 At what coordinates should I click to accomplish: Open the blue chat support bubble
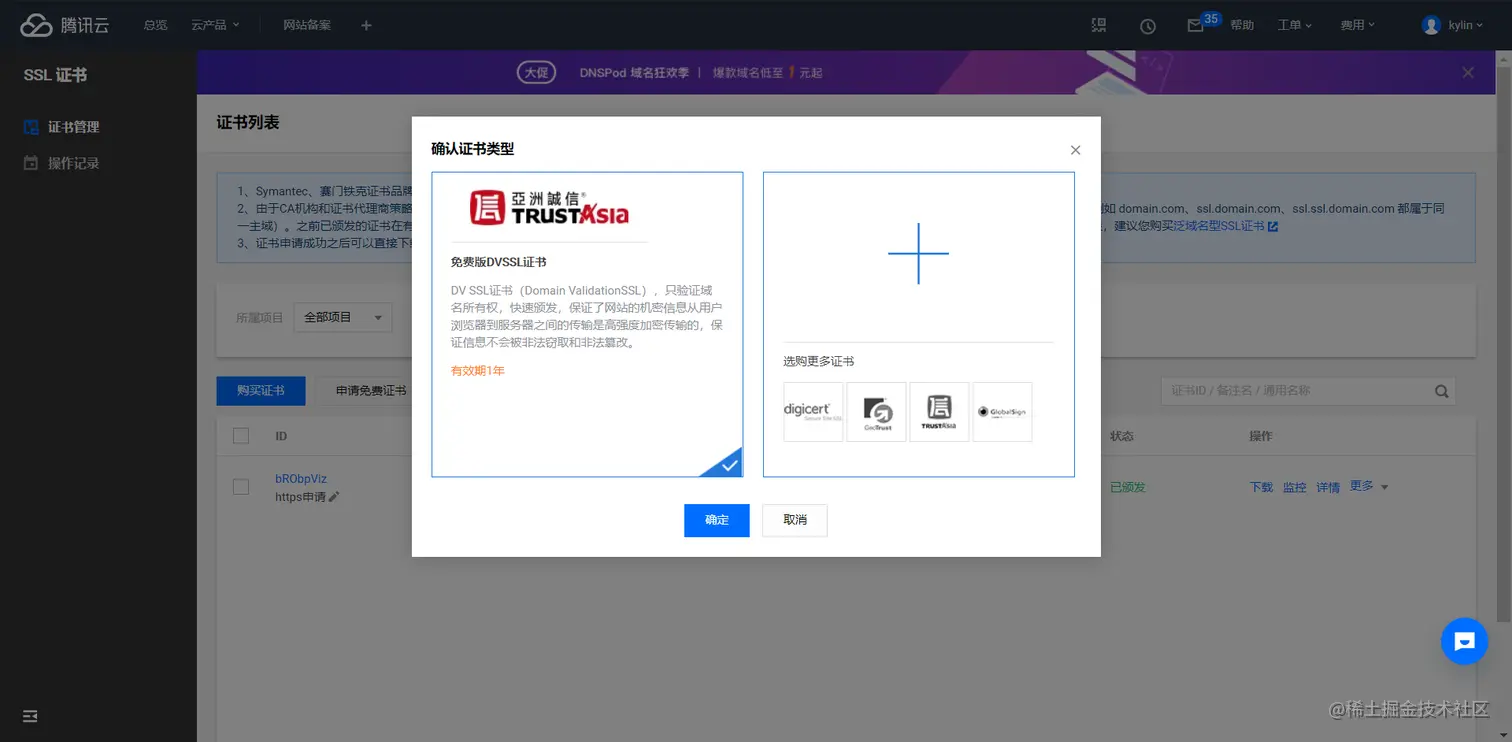coord(1464,641)
